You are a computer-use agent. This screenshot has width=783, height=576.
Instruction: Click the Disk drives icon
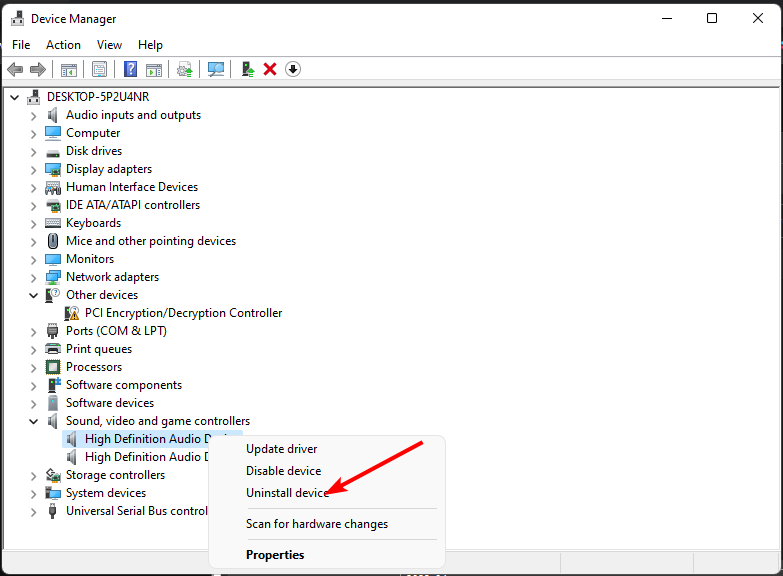[53, 152]
